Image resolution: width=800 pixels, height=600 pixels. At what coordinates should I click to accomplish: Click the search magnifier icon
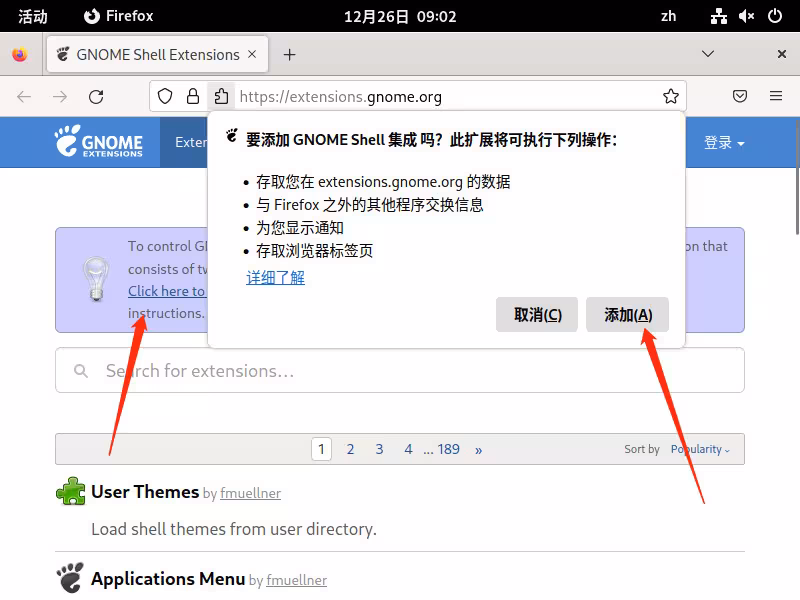coord(81,371)
